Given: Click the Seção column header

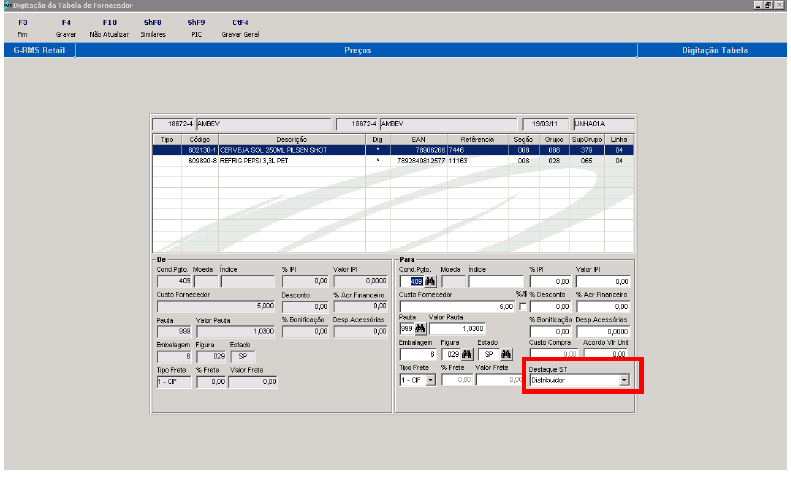Looking at the screenshot, I should (524, 140).
